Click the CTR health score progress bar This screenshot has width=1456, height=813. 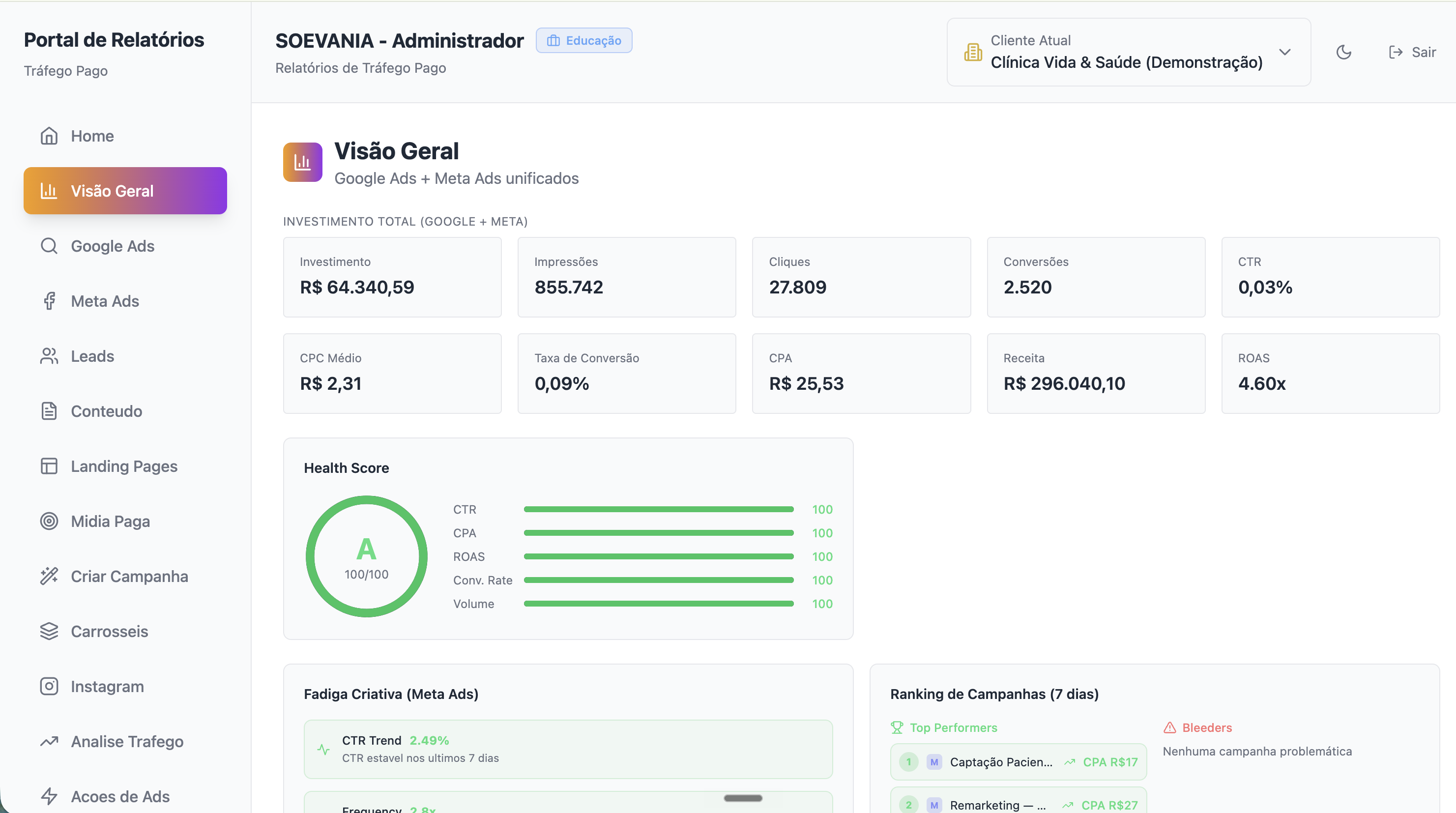point(659,509)
